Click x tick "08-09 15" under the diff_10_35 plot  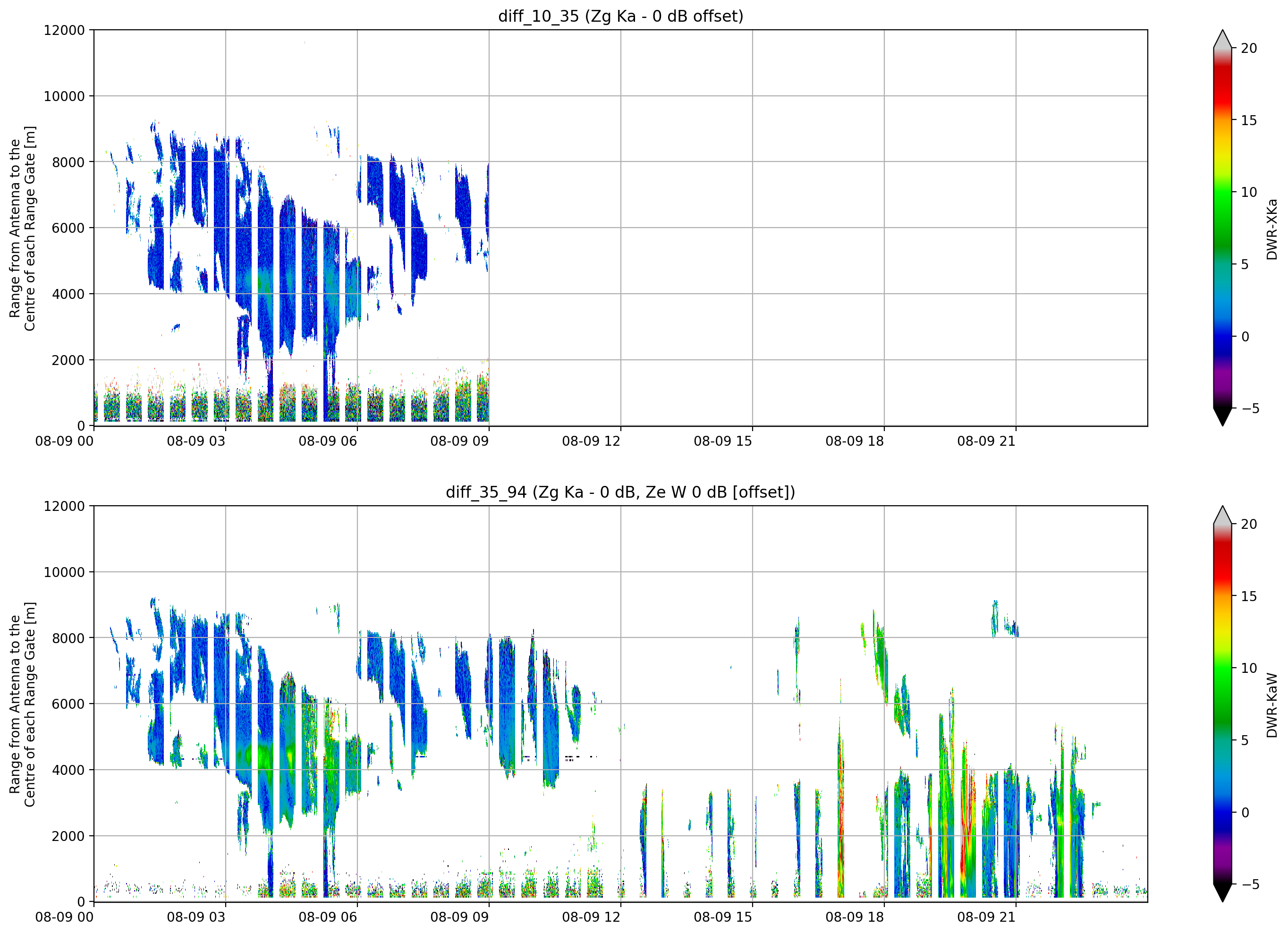point(723,441)
